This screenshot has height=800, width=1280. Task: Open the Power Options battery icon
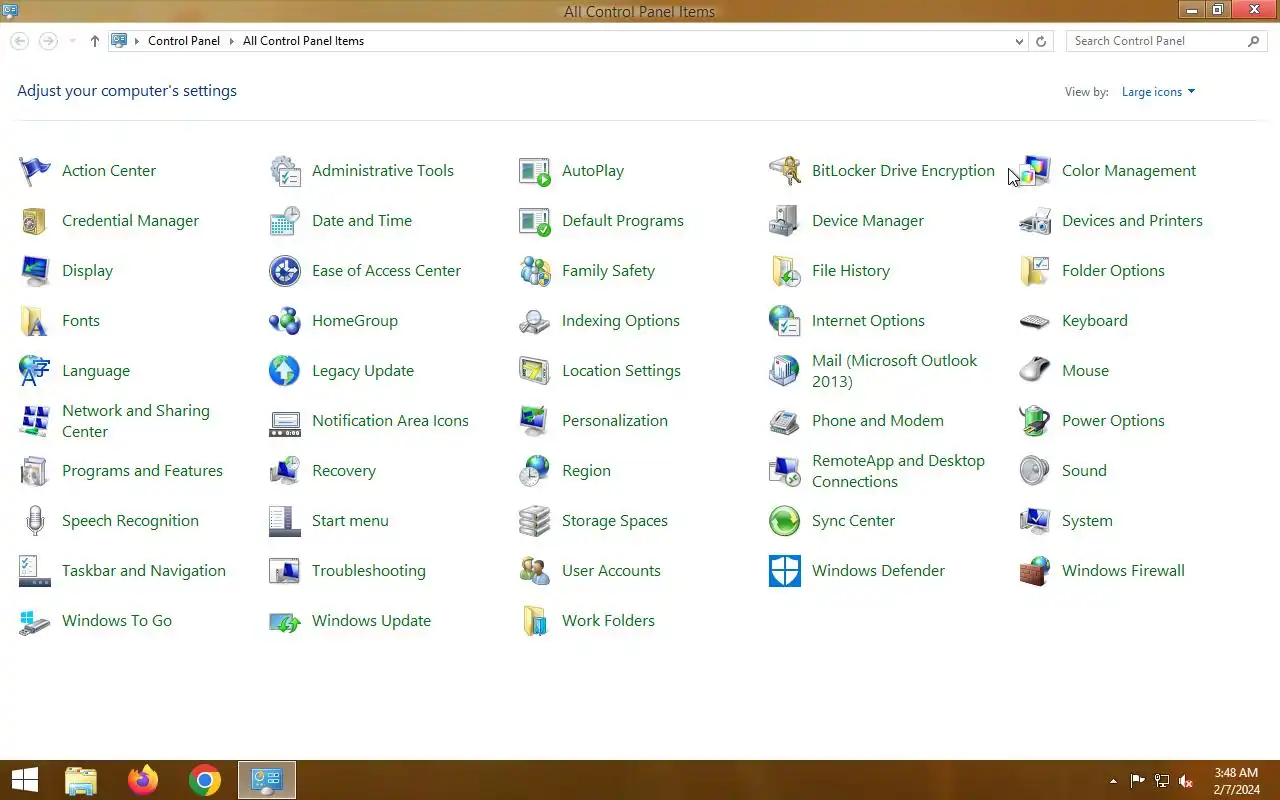tap(1035, 421)
